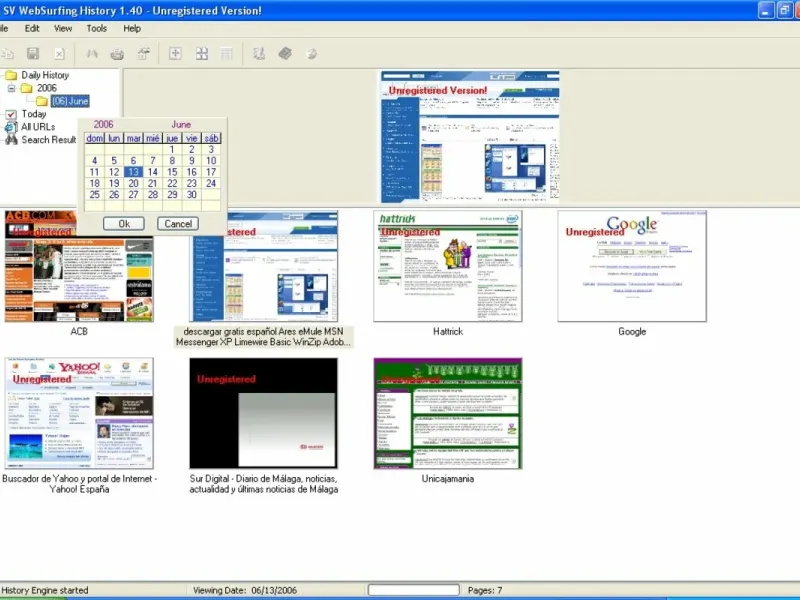
Task: Select highlighted June 13 in calendar
Action: (x=133, y=172)
